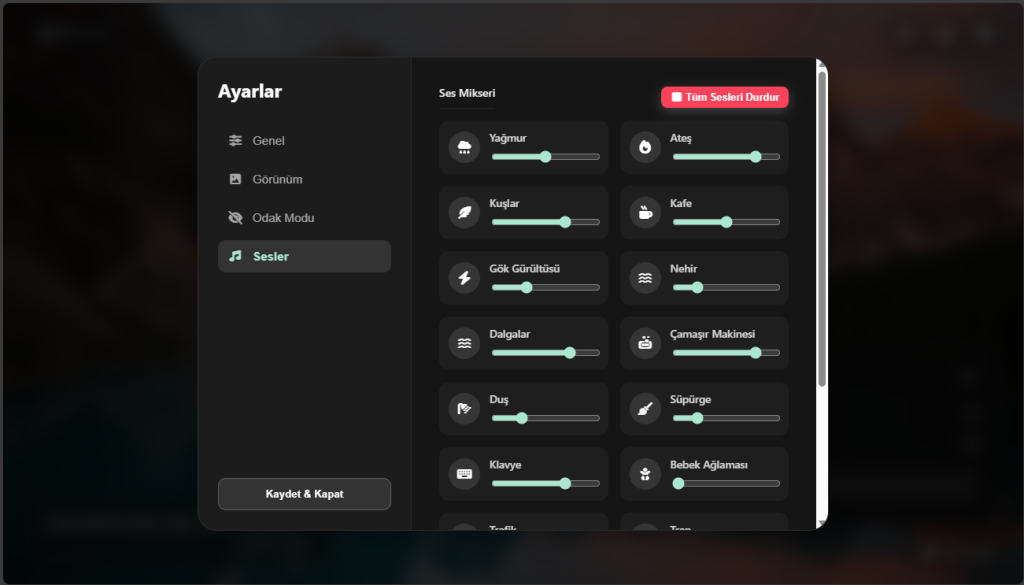
Task: Click the settings panel vertical scrollbar
Action: 822,228
